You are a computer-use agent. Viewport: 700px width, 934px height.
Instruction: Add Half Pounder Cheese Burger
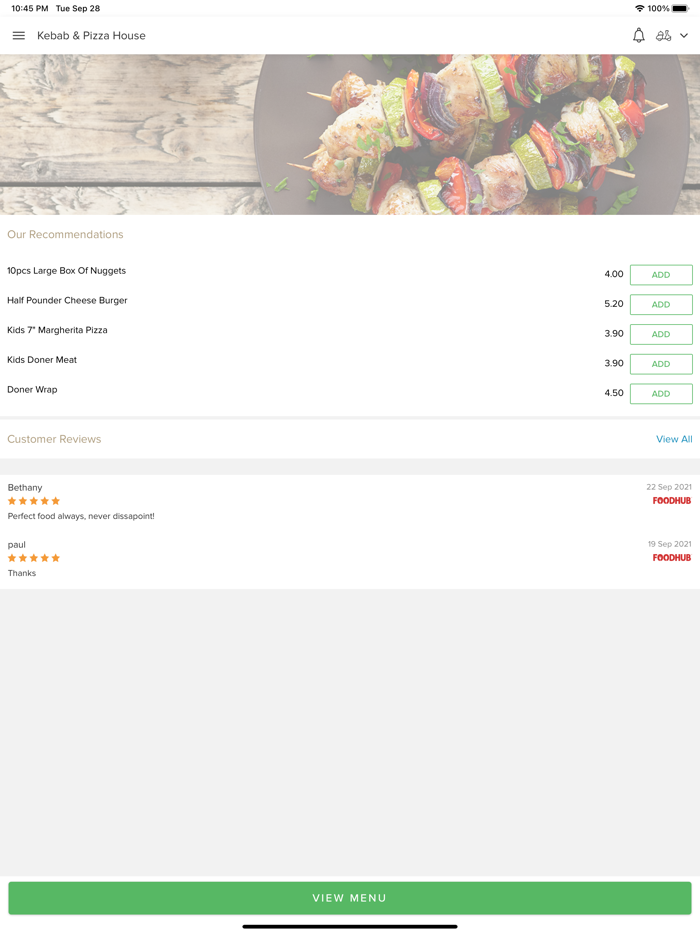pos(661,304)
